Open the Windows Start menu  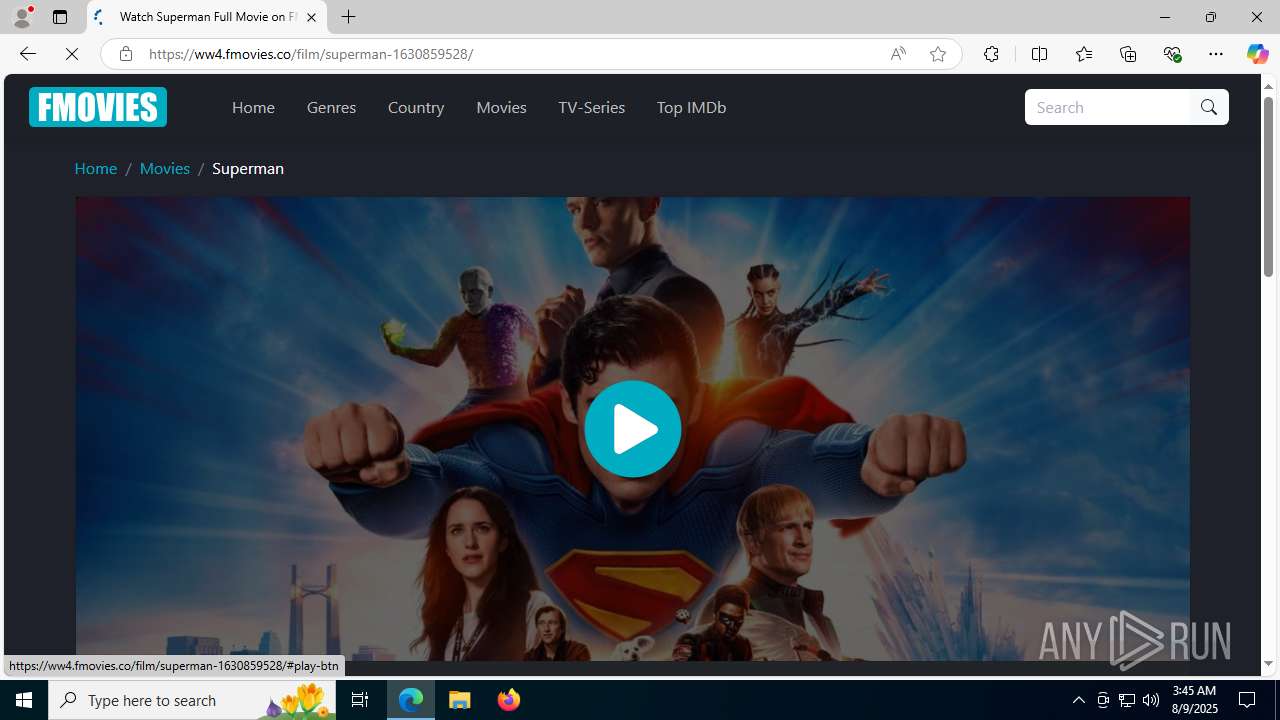tap(24, 700)
